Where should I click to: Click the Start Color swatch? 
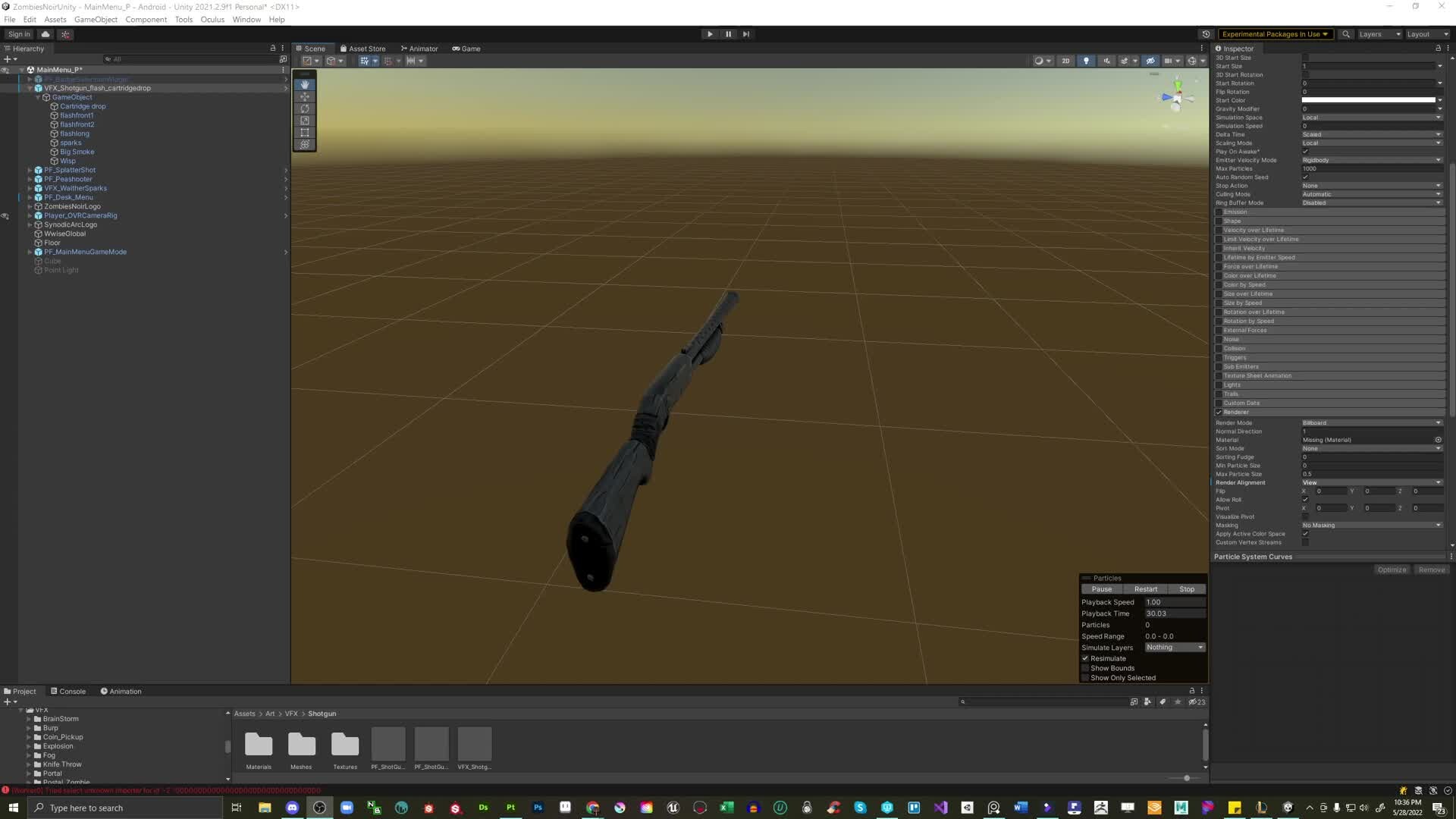(x=1369, y=99)
